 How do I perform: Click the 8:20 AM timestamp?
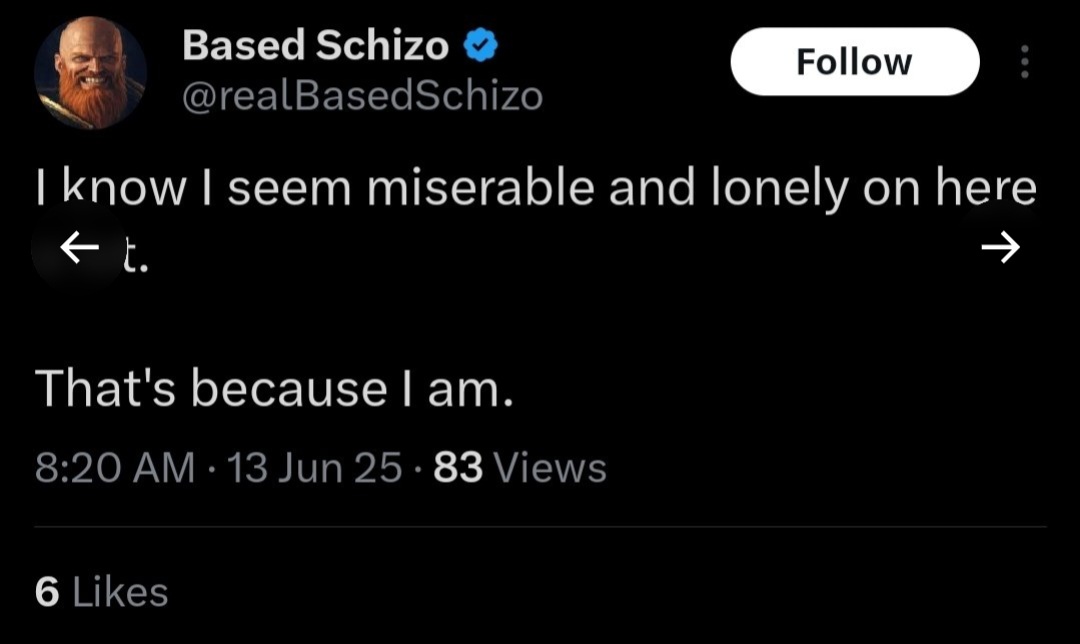click(x=114, y=467)
